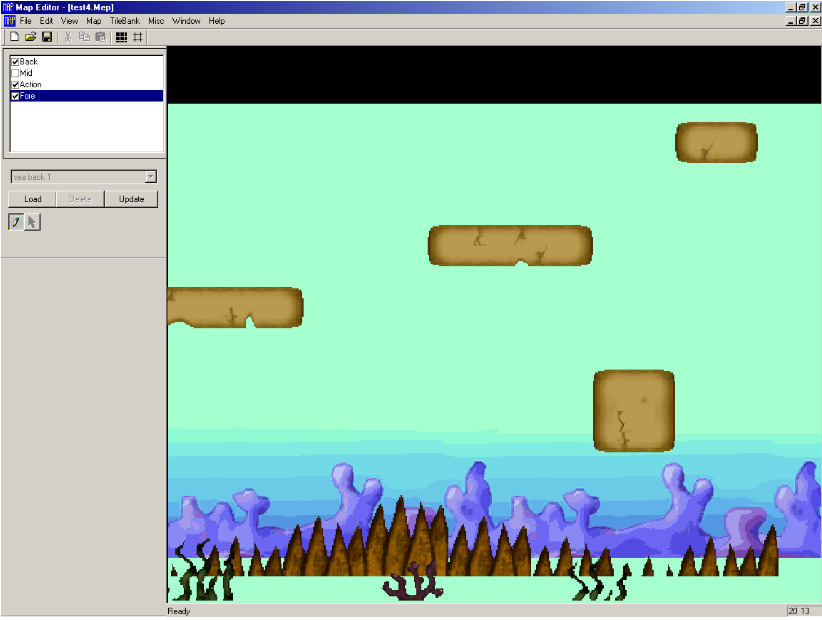The height and width of the screenshot is (620, 822).
Task: Toggle the Fore layer checkbox
Action: 15,96
